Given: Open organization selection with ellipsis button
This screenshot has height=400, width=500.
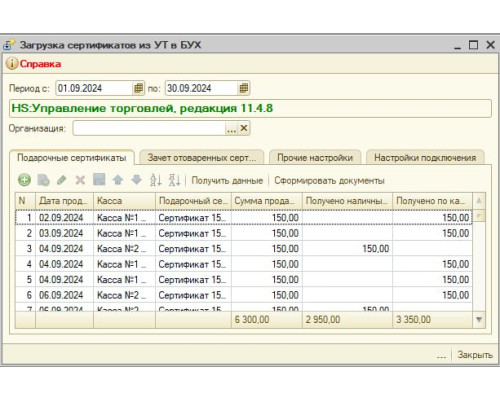Looking at the screenshot, I should click(231, 128).
